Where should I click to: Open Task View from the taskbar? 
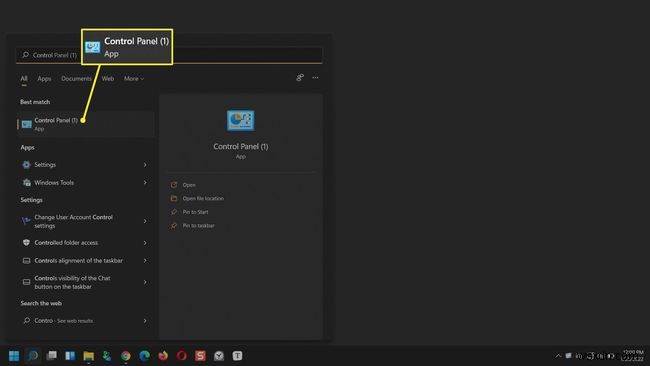[51, 356]
